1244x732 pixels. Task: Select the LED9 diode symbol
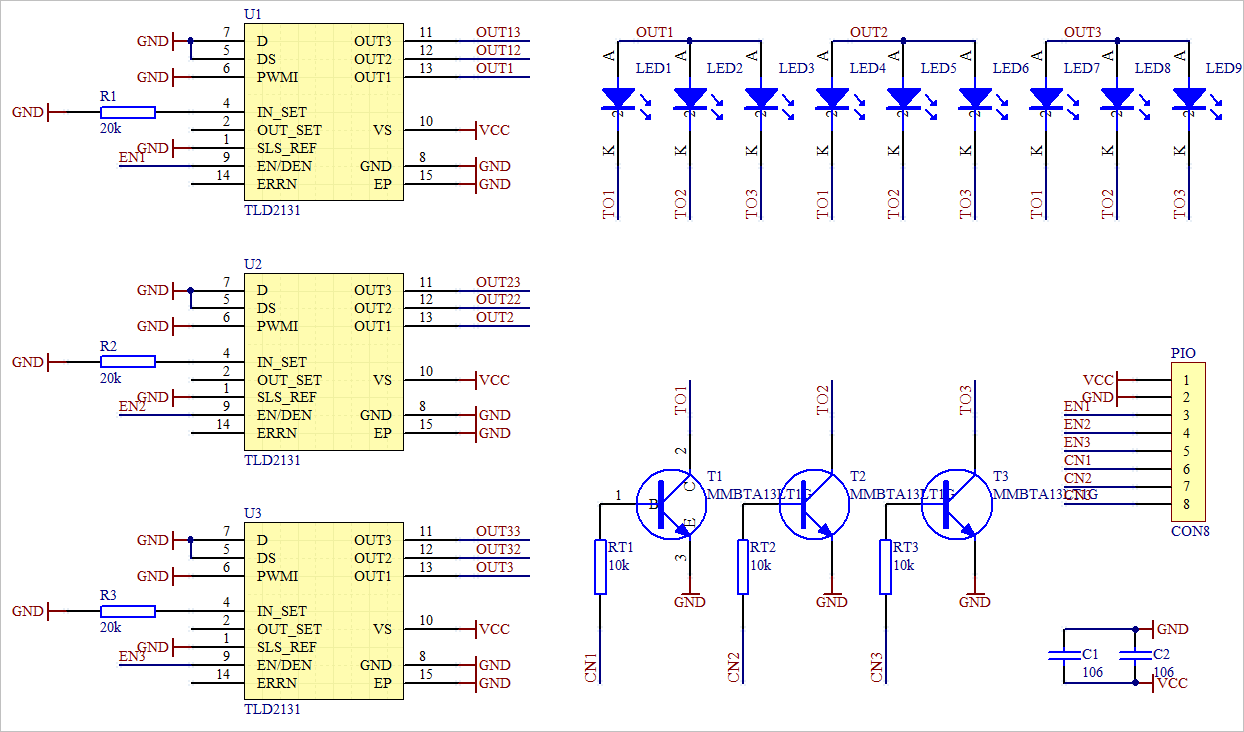[x=1189, y=100]
